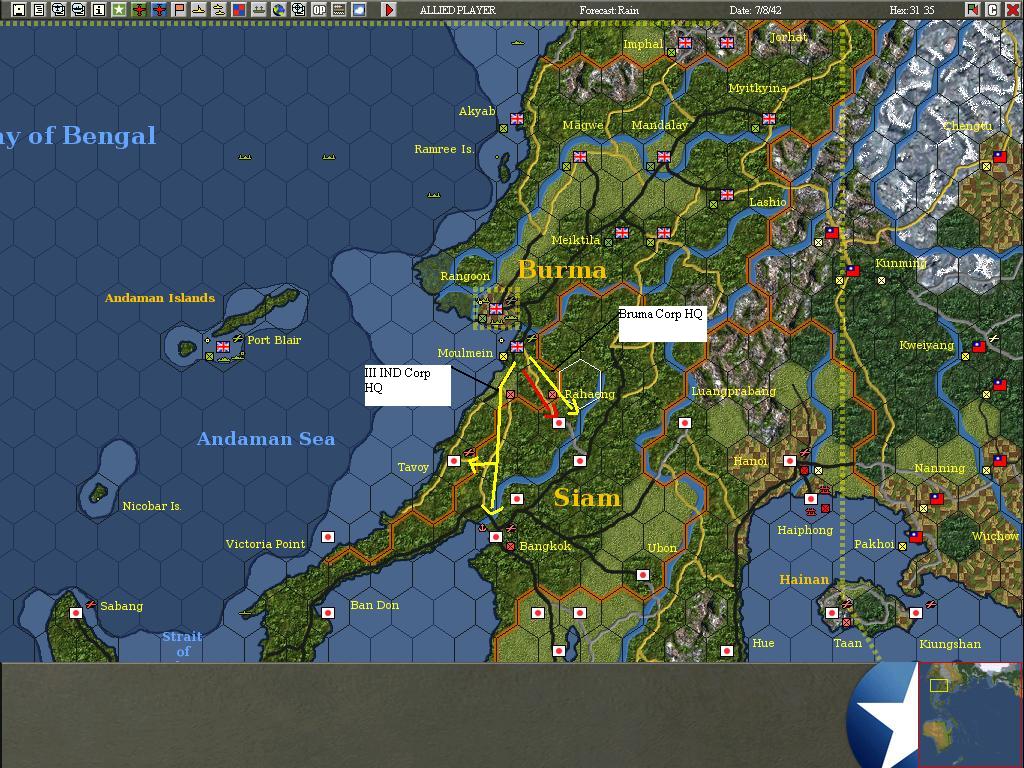
Task: Select the Japanese flag below Rahaeng
Action: (559, 423)
